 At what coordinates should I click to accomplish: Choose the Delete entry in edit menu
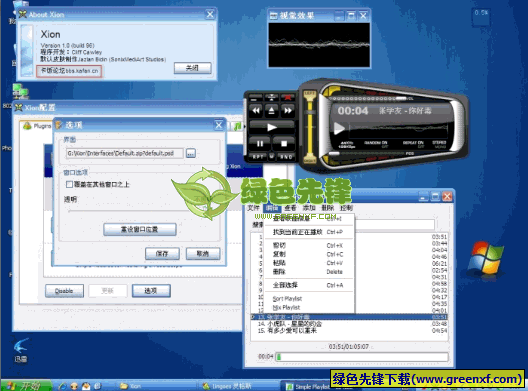pos(308,272)
